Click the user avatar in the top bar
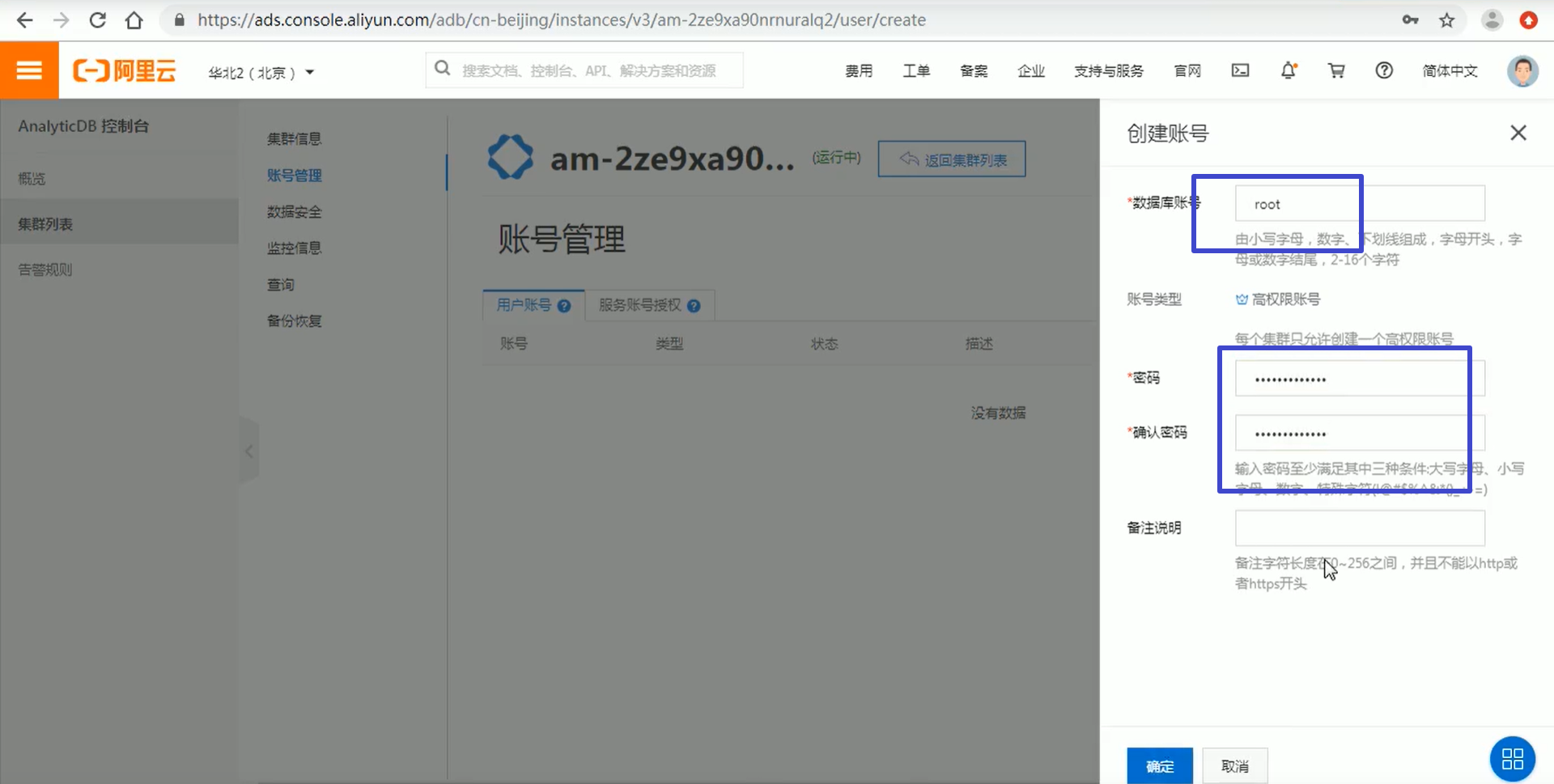The image size is (1554, 784). coord(1523,71)
